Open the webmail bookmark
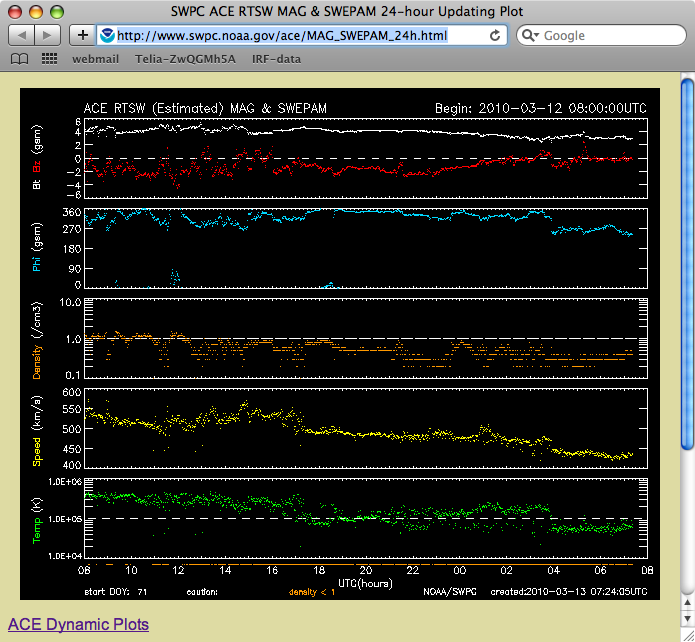 click(x=95, y=59)
